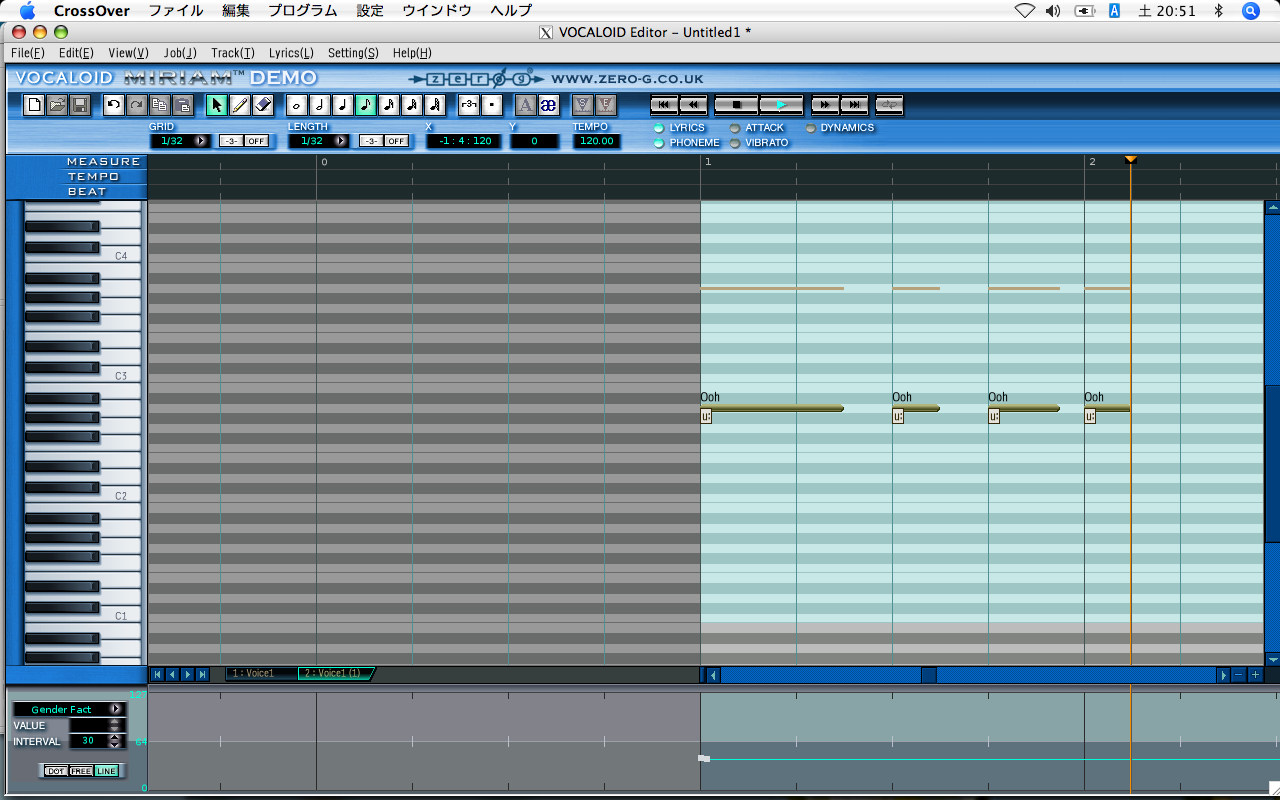The image size is (1280, 800).
Task: Open the View(V) menu
Action: pos(128,53)
